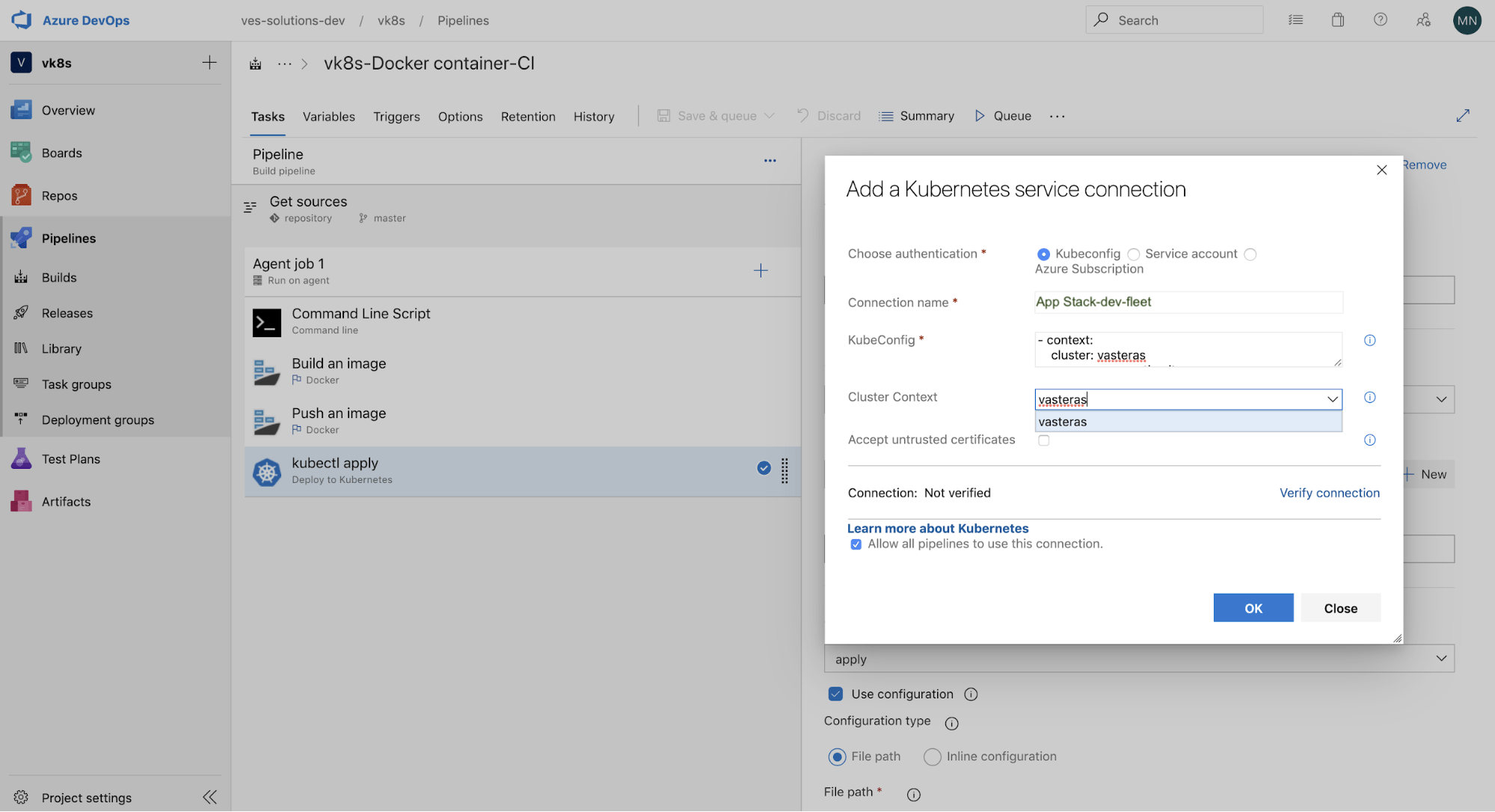Check Accept untrusted certificates
1495x812 pixels.
pyautogui.click(x=1043, y=440)
